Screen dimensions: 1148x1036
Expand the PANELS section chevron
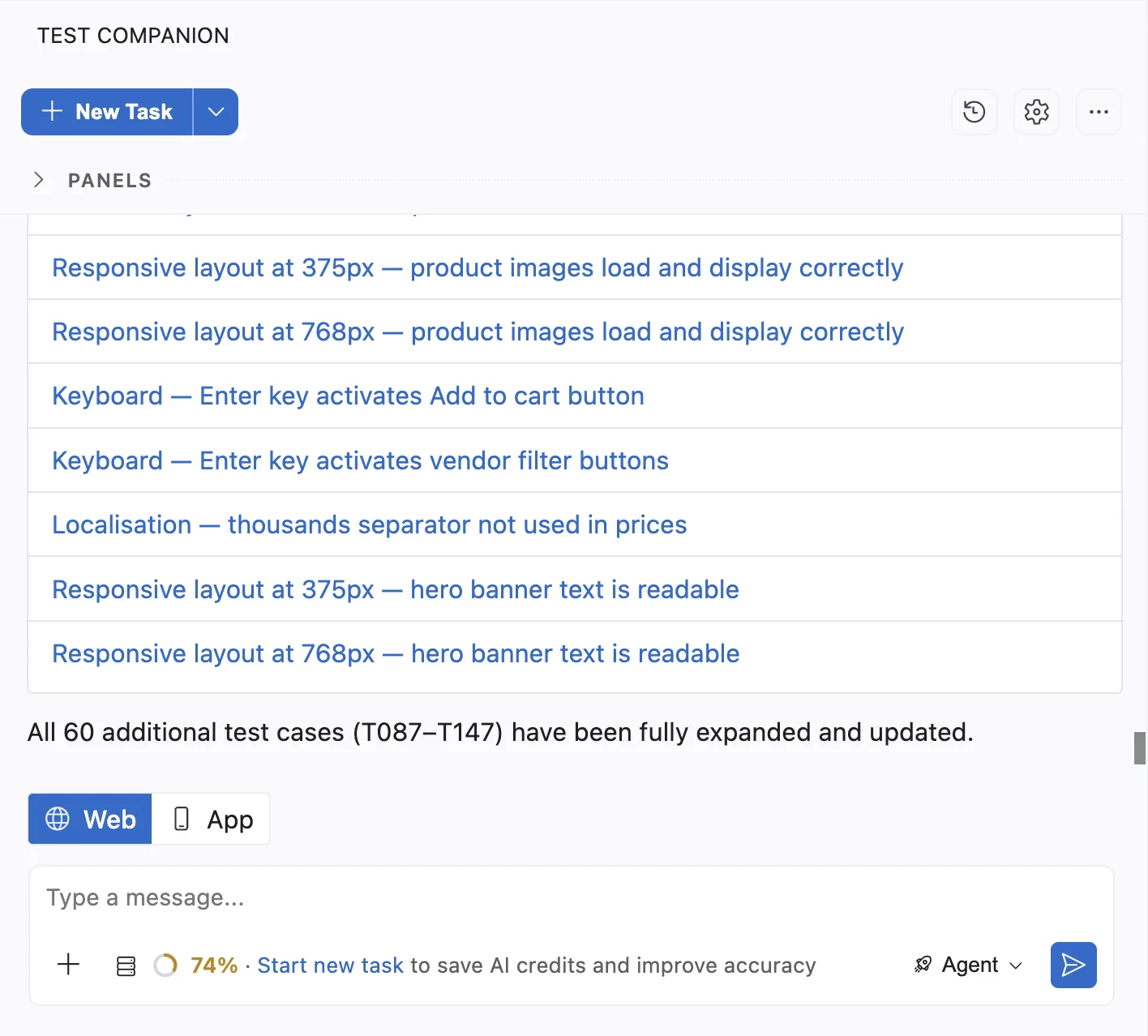pos(38,180)
